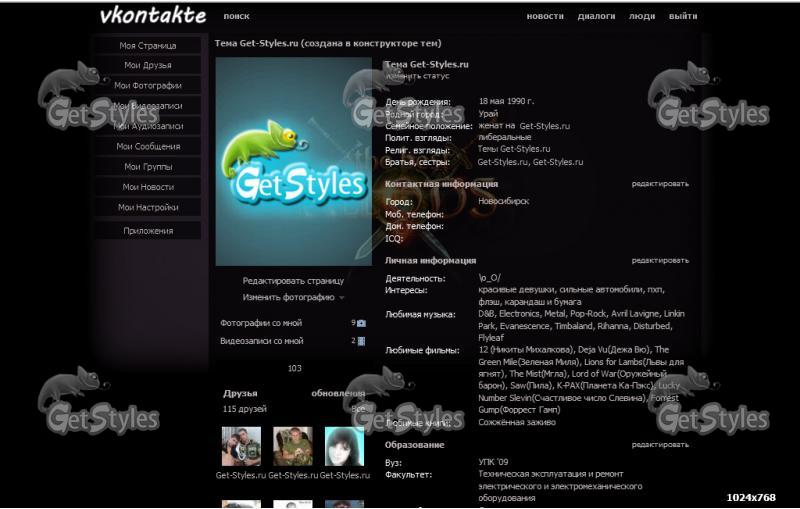
Task: Expand the Изменить фотографию dropdown arrow
Action: (x=342, y=297)
